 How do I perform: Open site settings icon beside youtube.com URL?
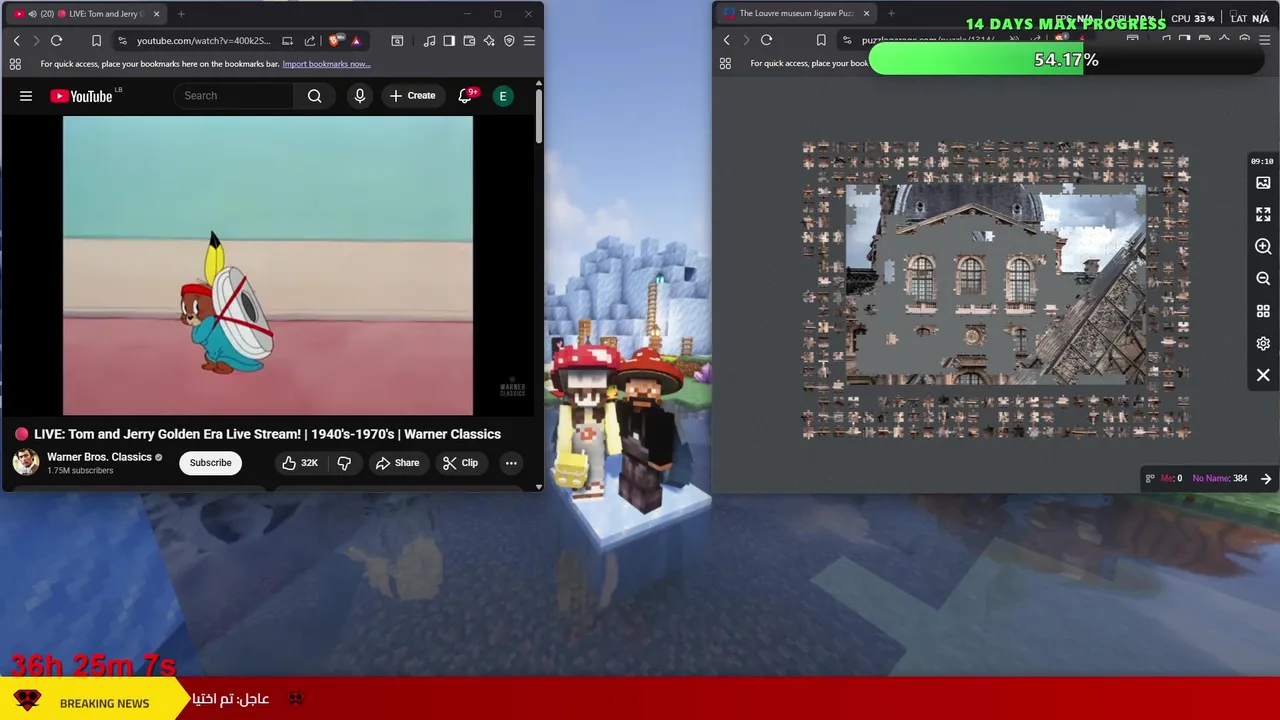pos(122,41)
